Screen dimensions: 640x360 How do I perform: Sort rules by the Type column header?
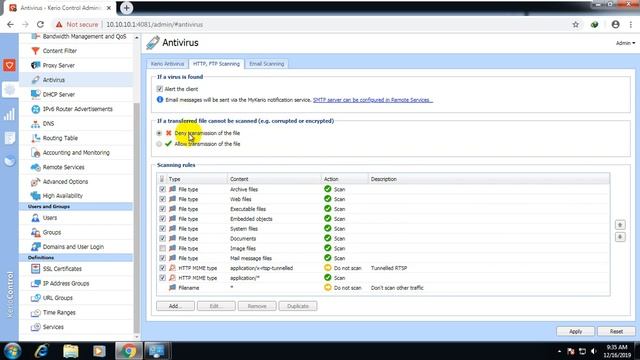197,179
